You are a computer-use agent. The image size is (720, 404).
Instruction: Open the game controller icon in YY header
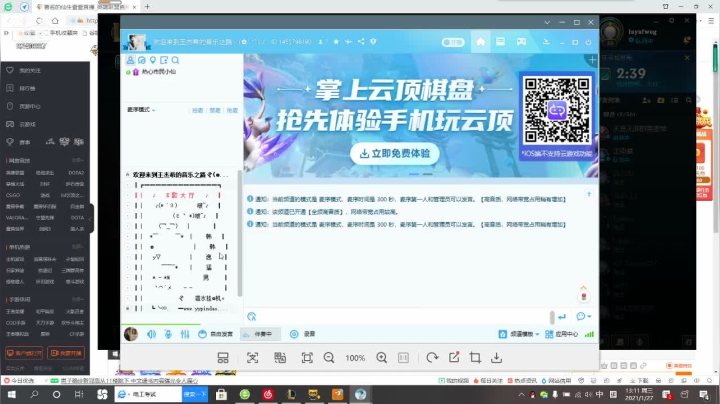click(521, 42)
